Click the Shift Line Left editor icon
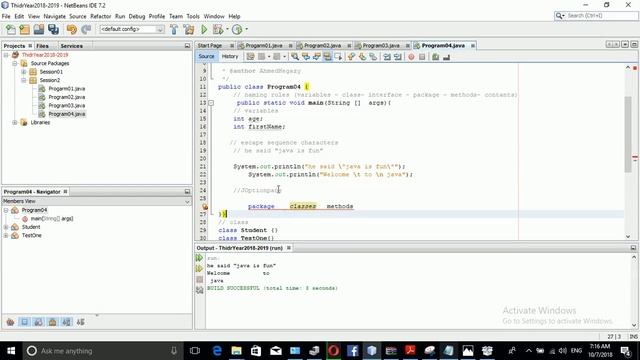 pos(387,57)
